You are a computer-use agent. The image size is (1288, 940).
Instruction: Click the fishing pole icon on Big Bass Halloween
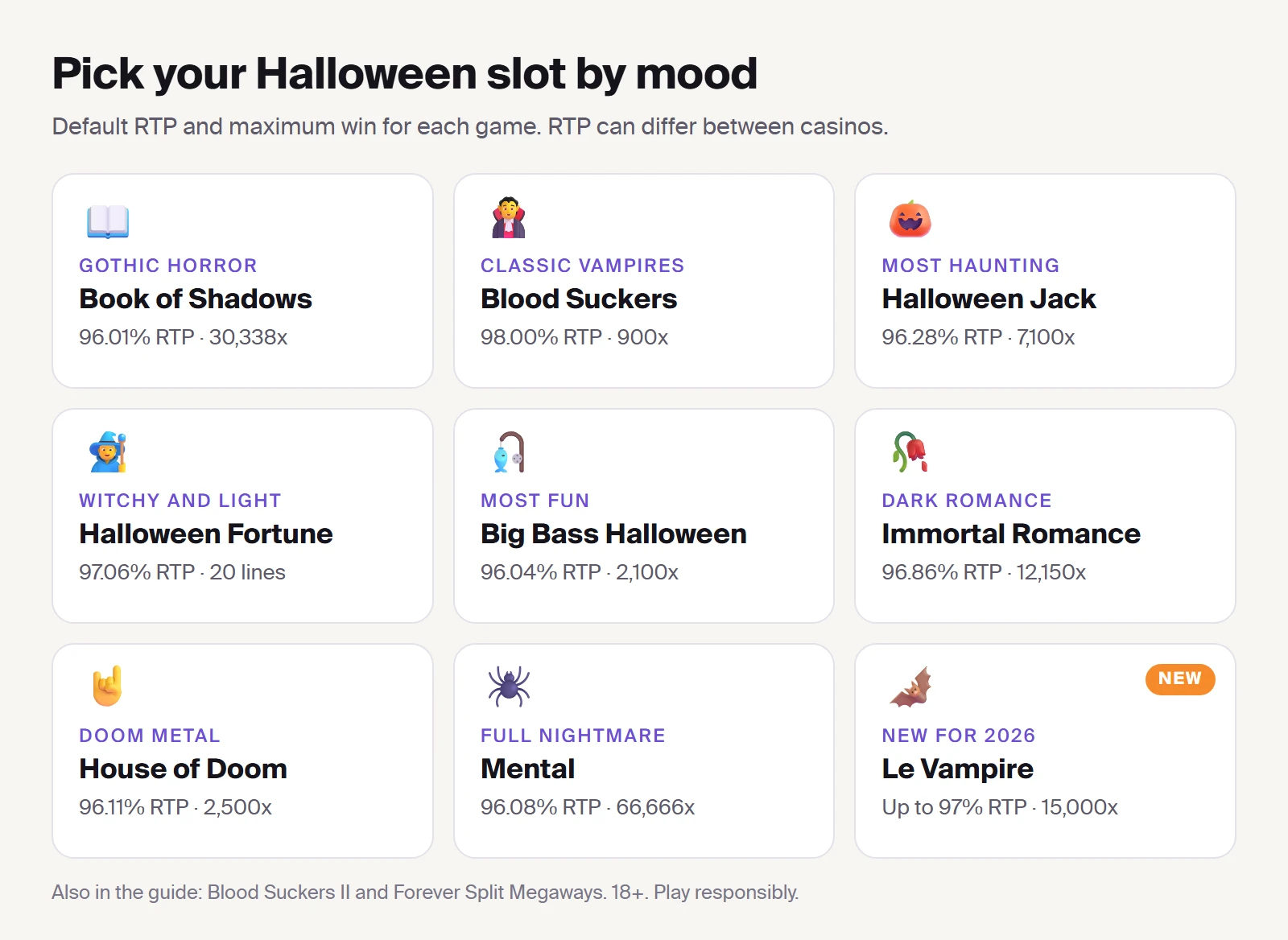[x=510, y=452]
